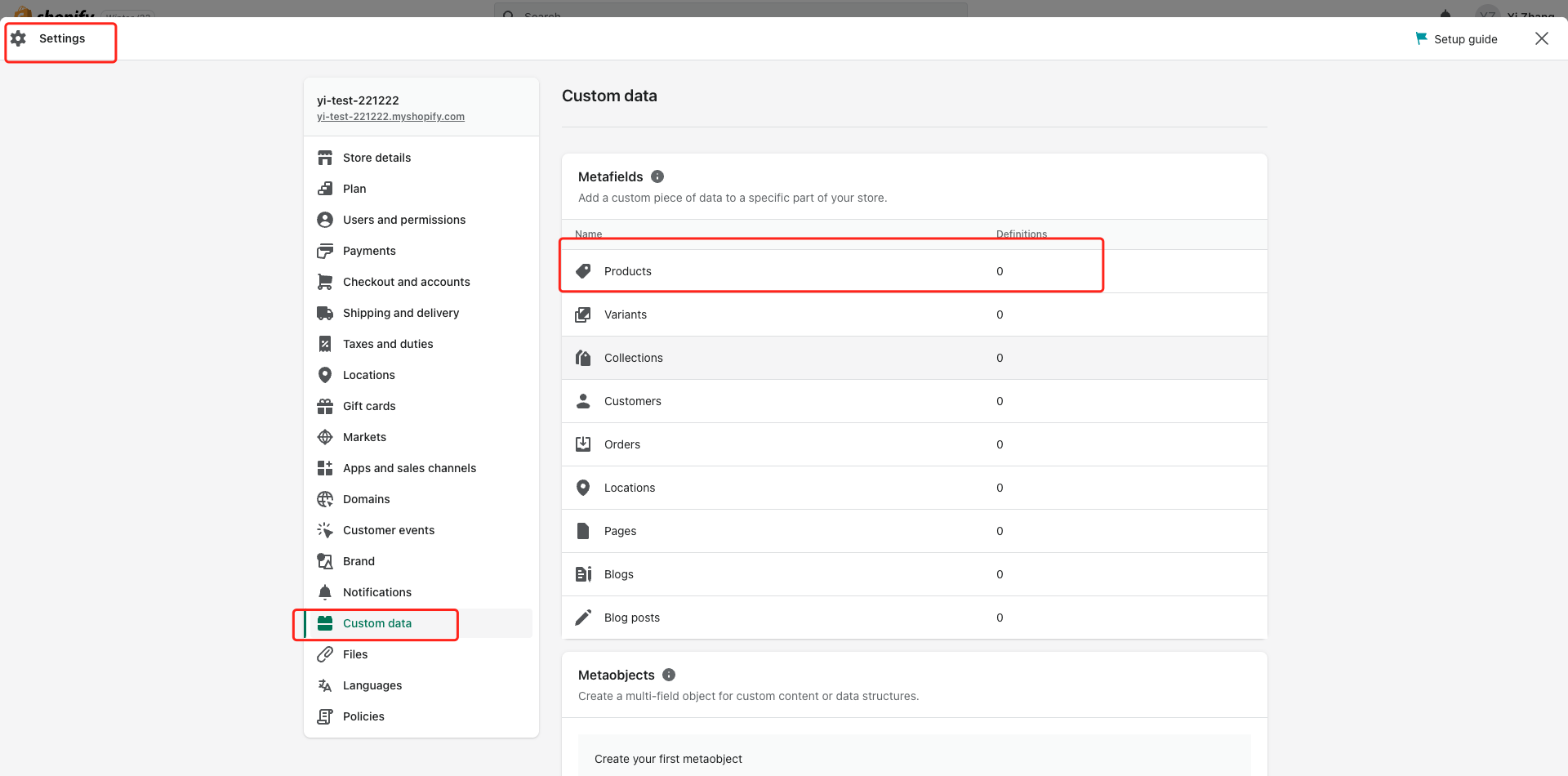
Task: Select the Payments card icon in sidebar
Action: tap(325, 250)
